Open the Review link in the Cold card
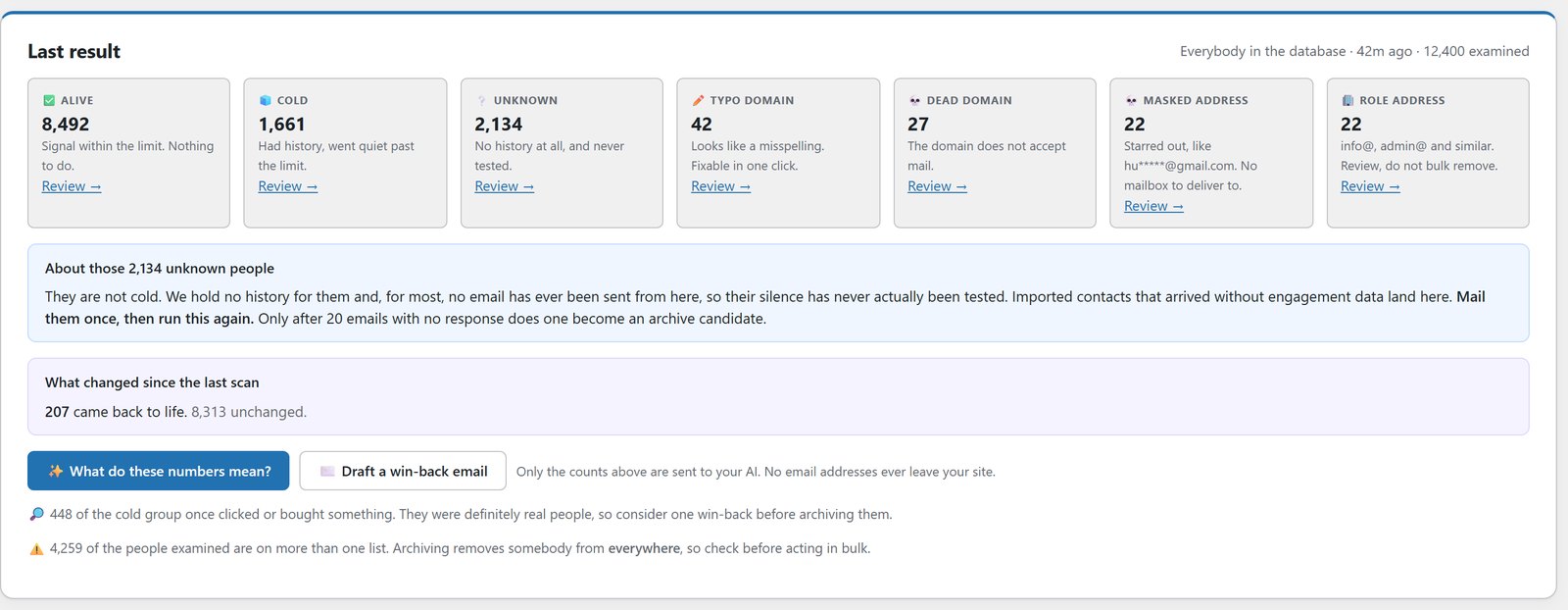The width and height of the screenshot is (1568, 610). click(x=288, y=186)
